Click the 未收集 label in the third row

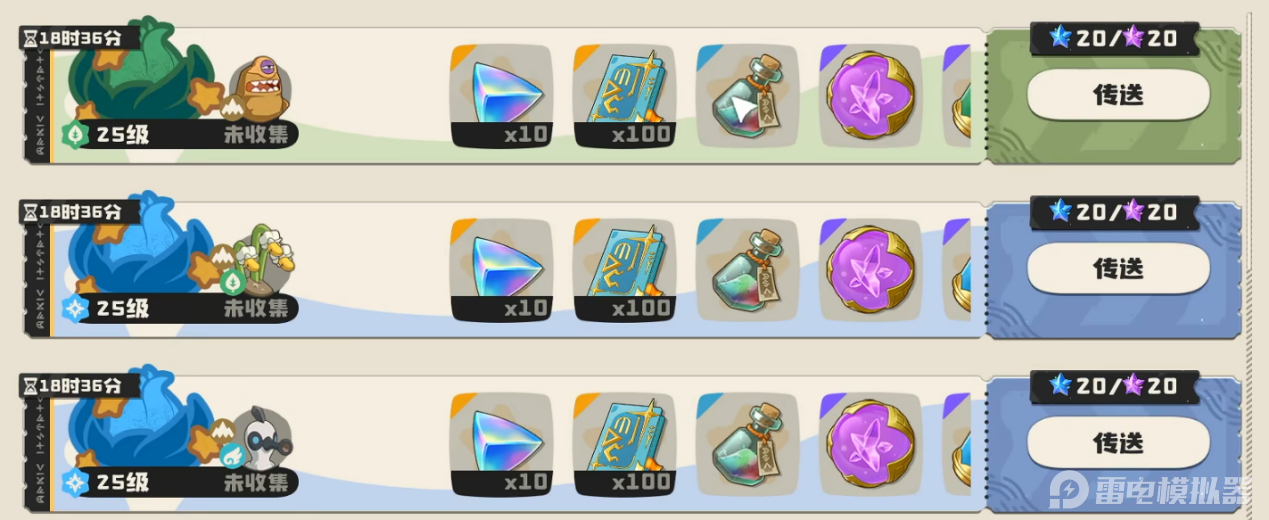(256, 482)
